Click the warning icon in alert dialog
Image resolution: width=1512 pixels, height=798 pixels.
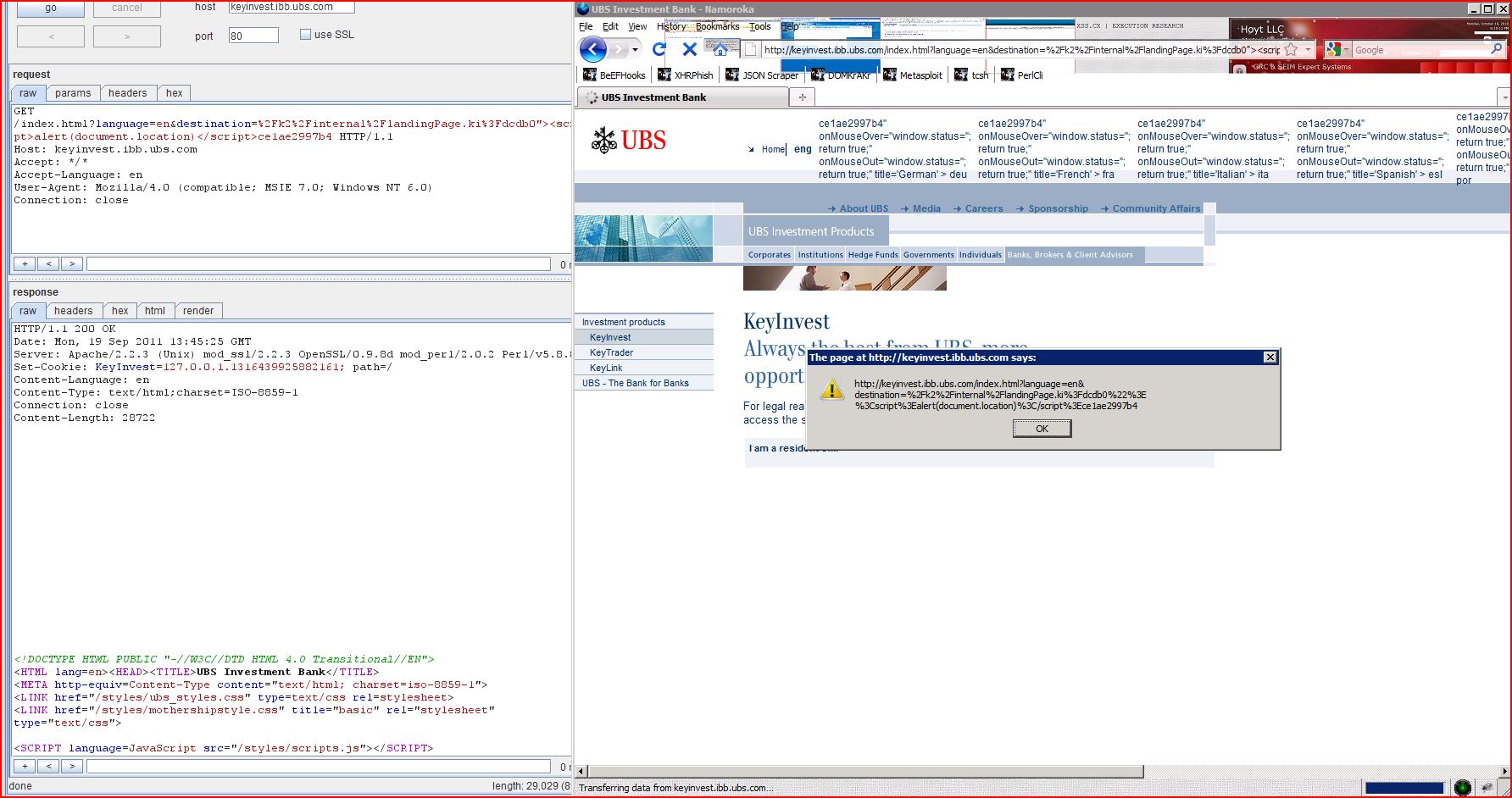(832, 390)
